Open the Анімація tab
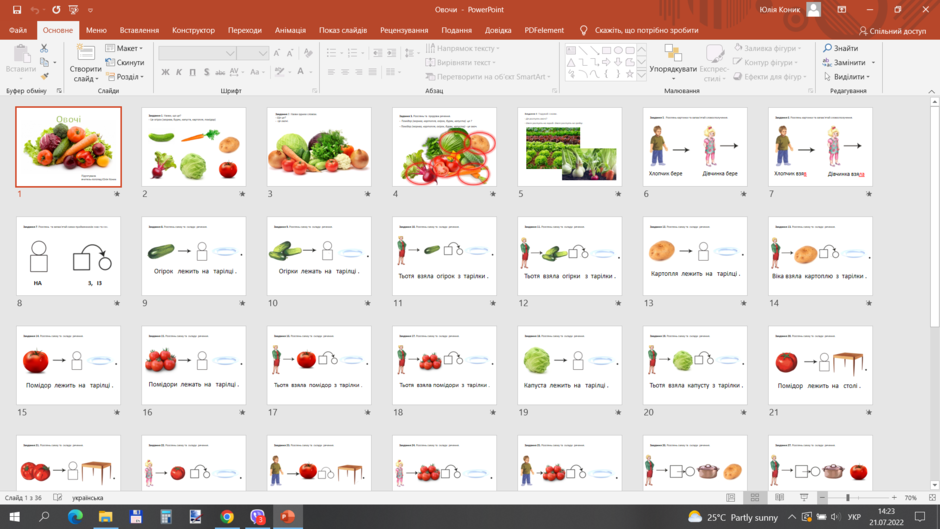 coord(290,30)
